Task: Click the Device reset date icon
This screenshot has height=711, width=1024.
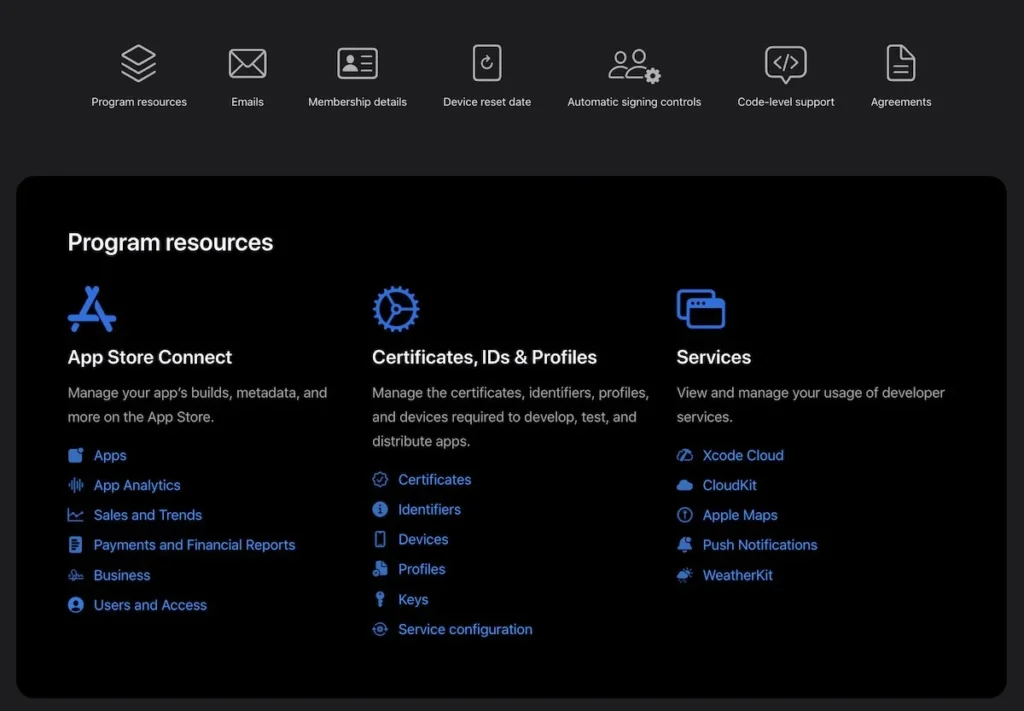Action: [x=487, y=63]
